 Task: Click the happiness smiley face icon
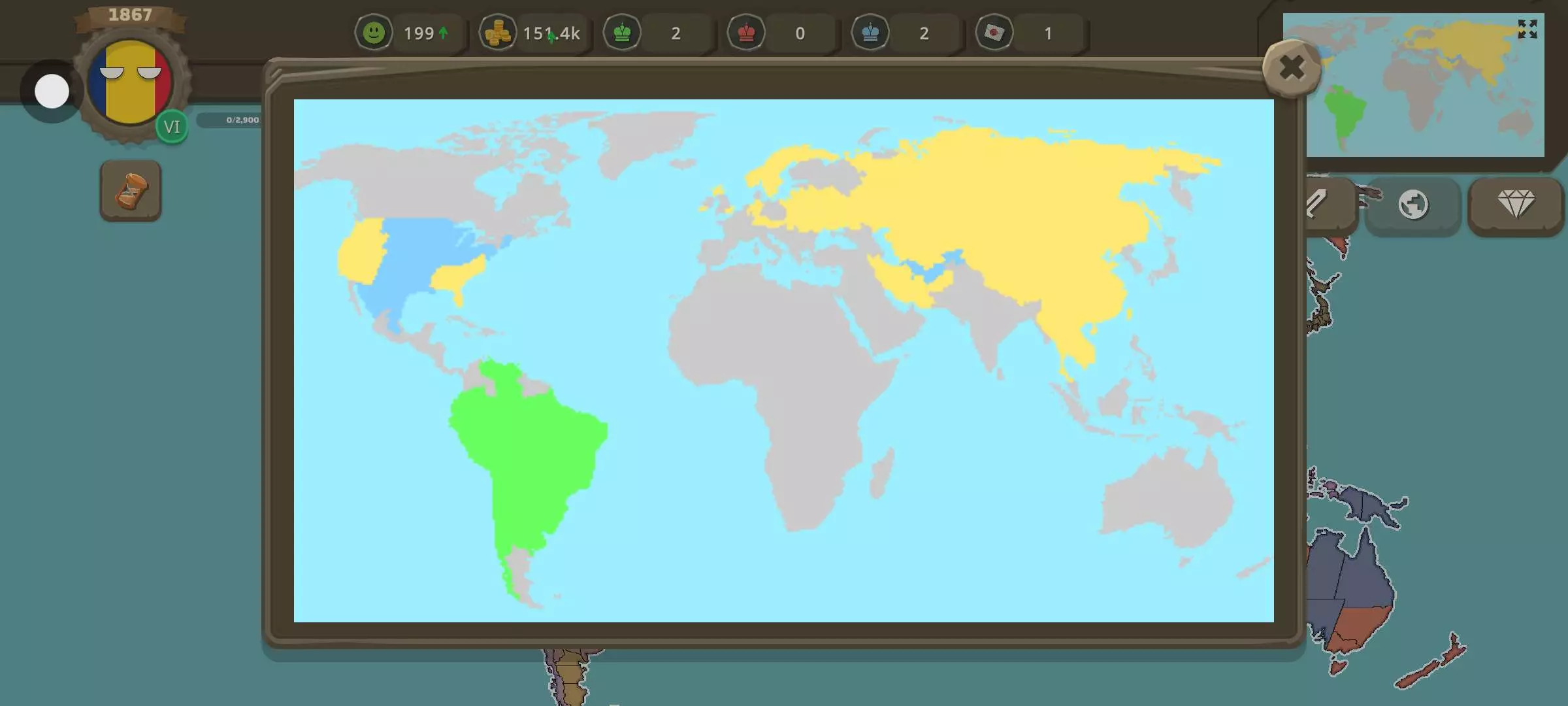pos(374,33)
